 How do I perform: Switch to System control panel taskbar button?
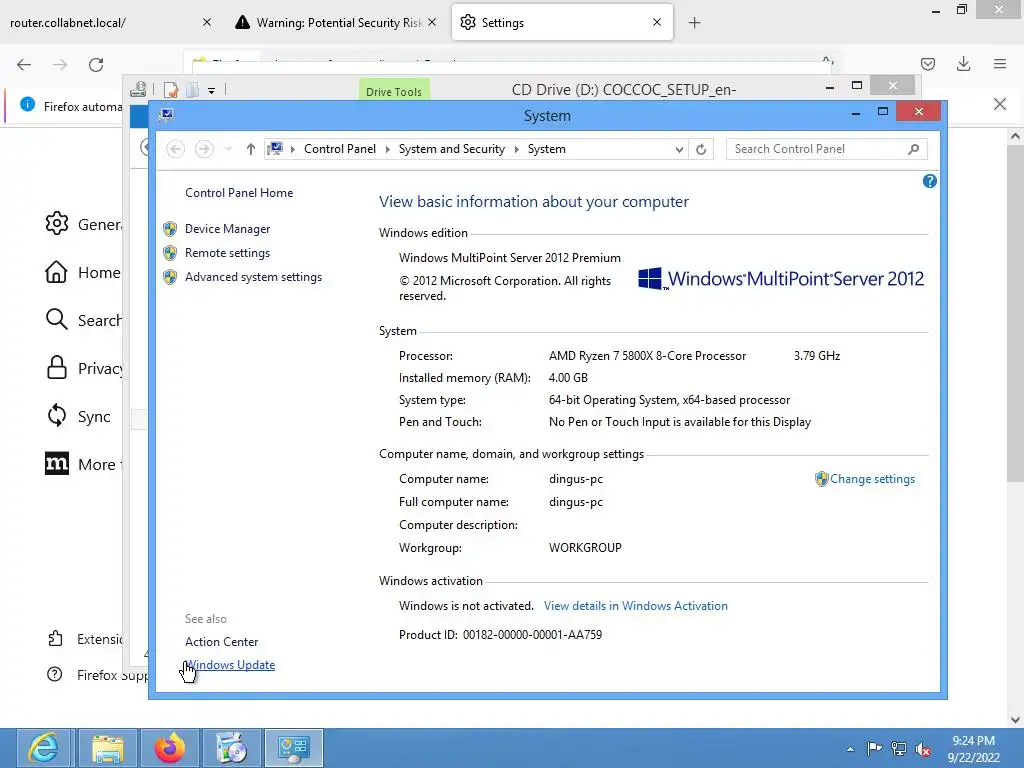pyautogui.click(x=294, y=748)
